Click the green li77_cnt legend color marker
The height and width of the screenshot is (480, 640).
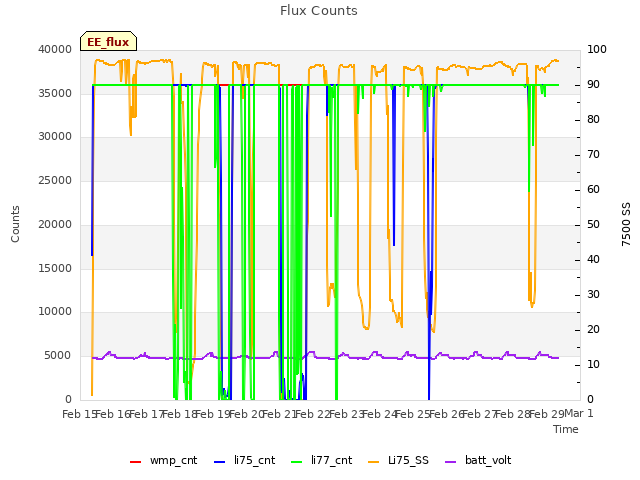(x=296, y=462)
